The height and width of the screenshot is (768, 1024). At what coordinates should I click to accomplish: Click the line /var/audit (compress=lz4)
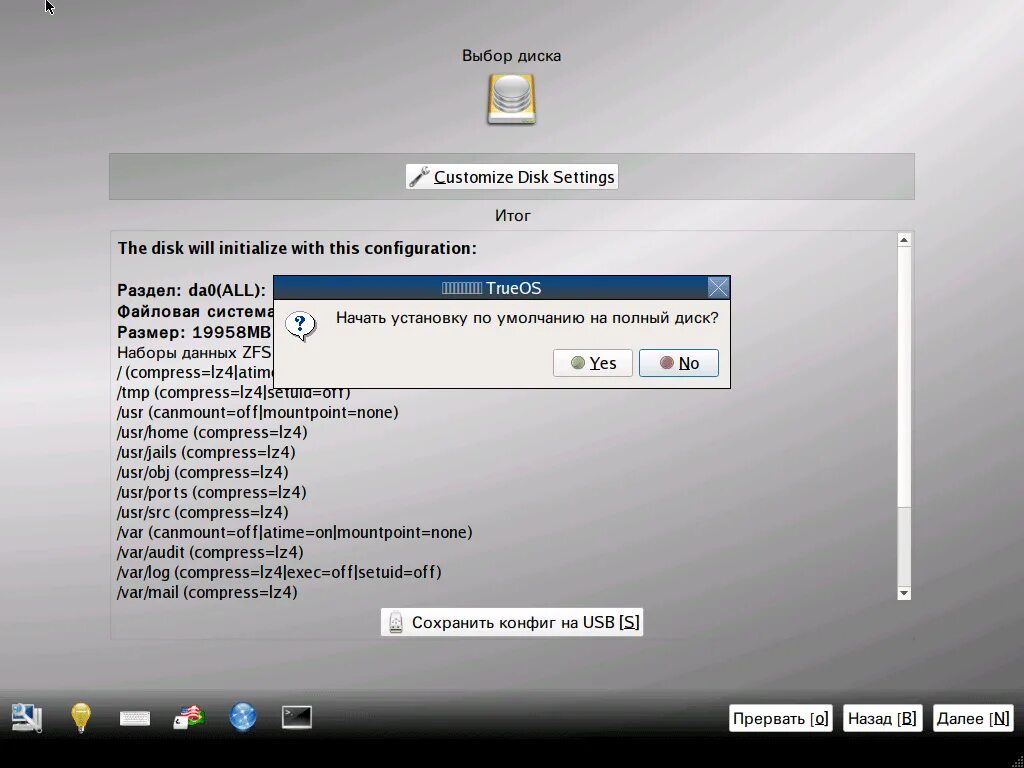pos(210,552)
